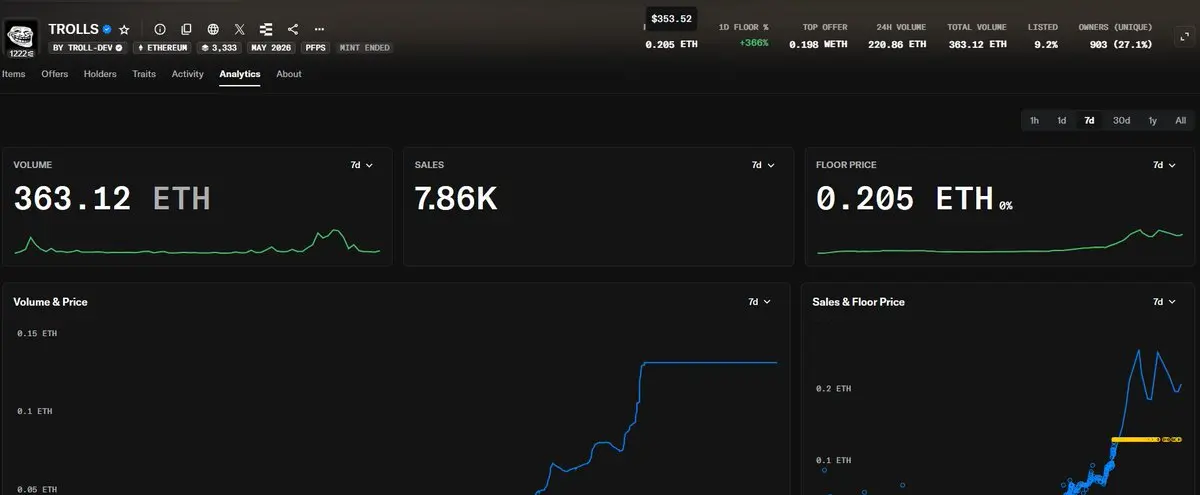Select the All time range
The height and width of the screenshot is (495, 1200).
[x=1180, y=120]
